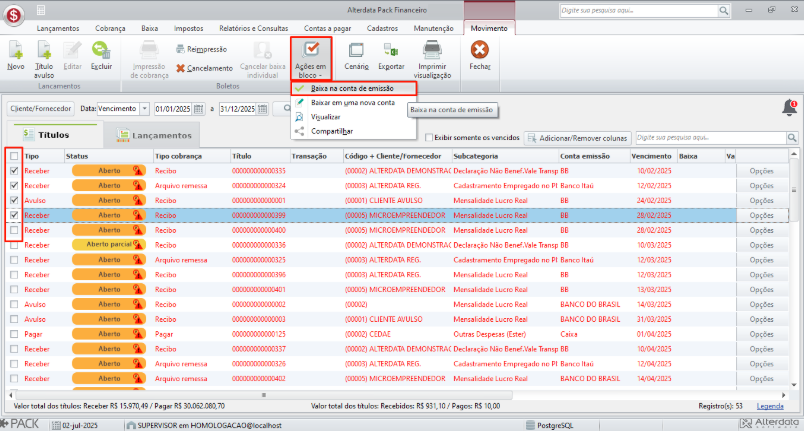Check the row for título 00000000000400
This screenshot has width=804, height=431.
tap(14, 230)
